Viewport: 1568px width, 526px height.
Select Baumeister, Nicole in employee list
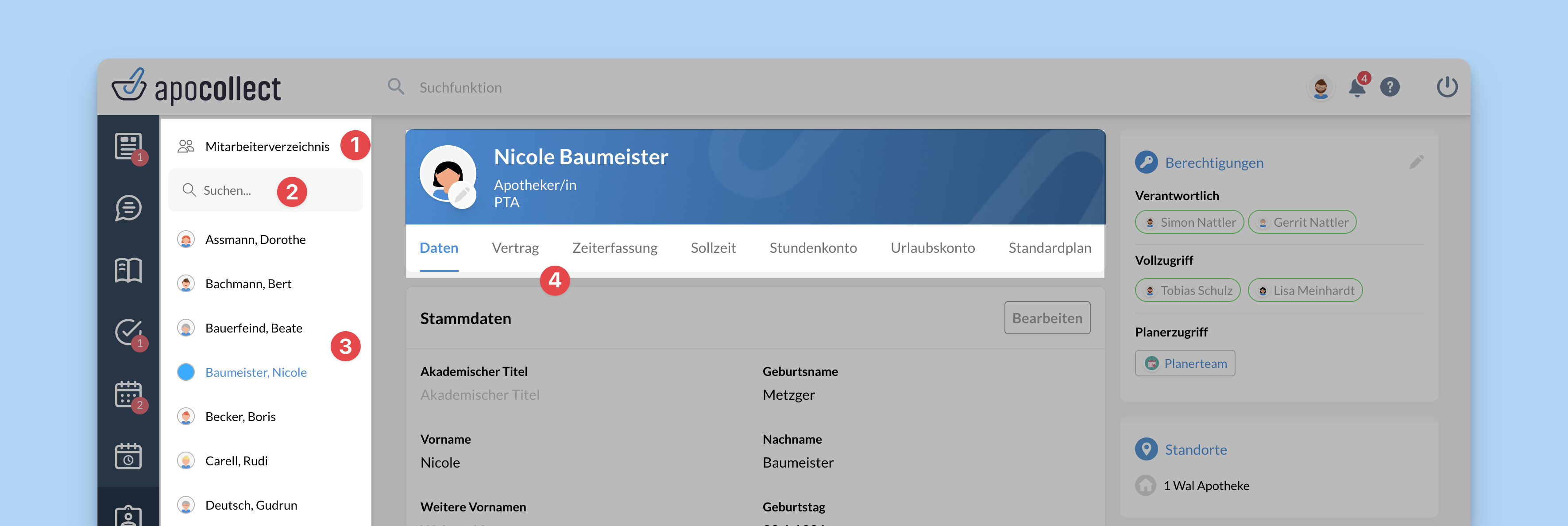point(266,372)
